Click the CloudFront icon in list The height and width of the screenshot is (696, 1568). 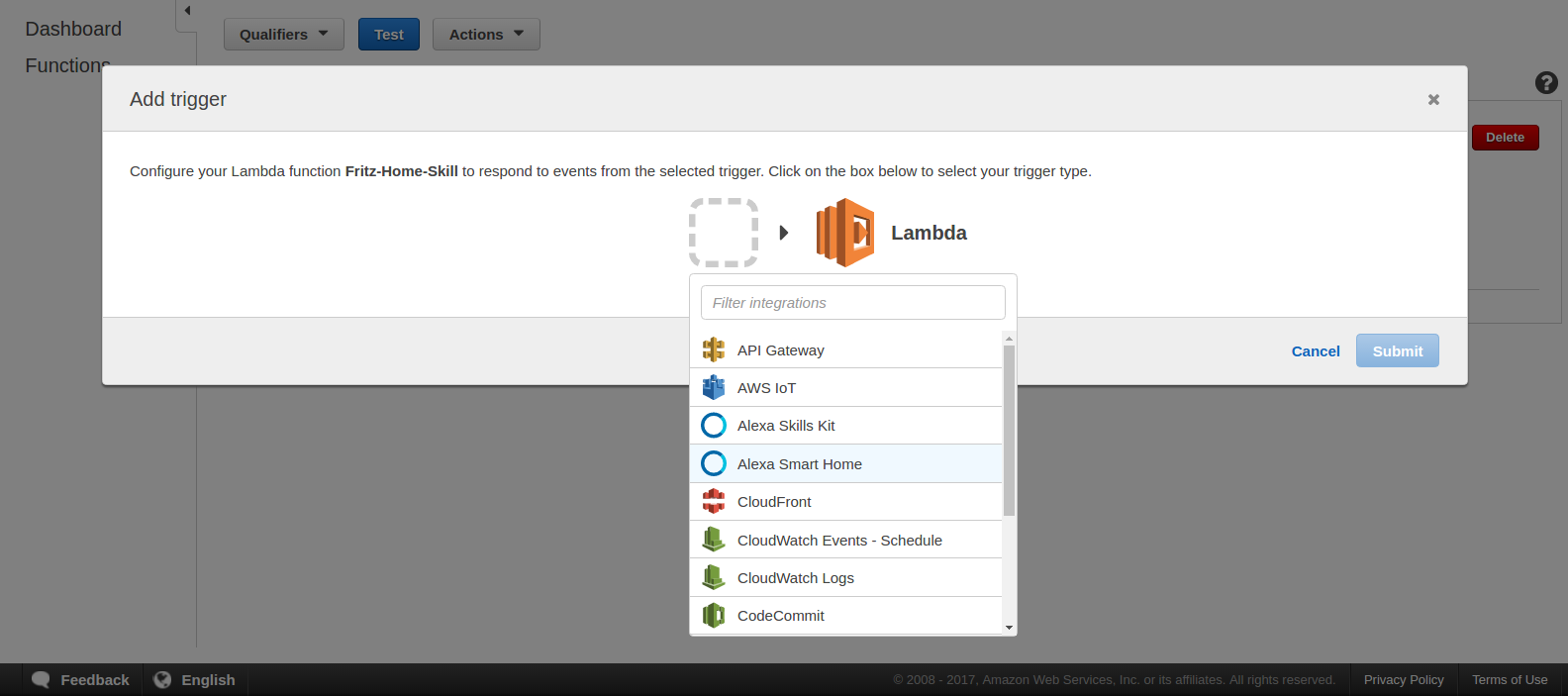point(713,502)
